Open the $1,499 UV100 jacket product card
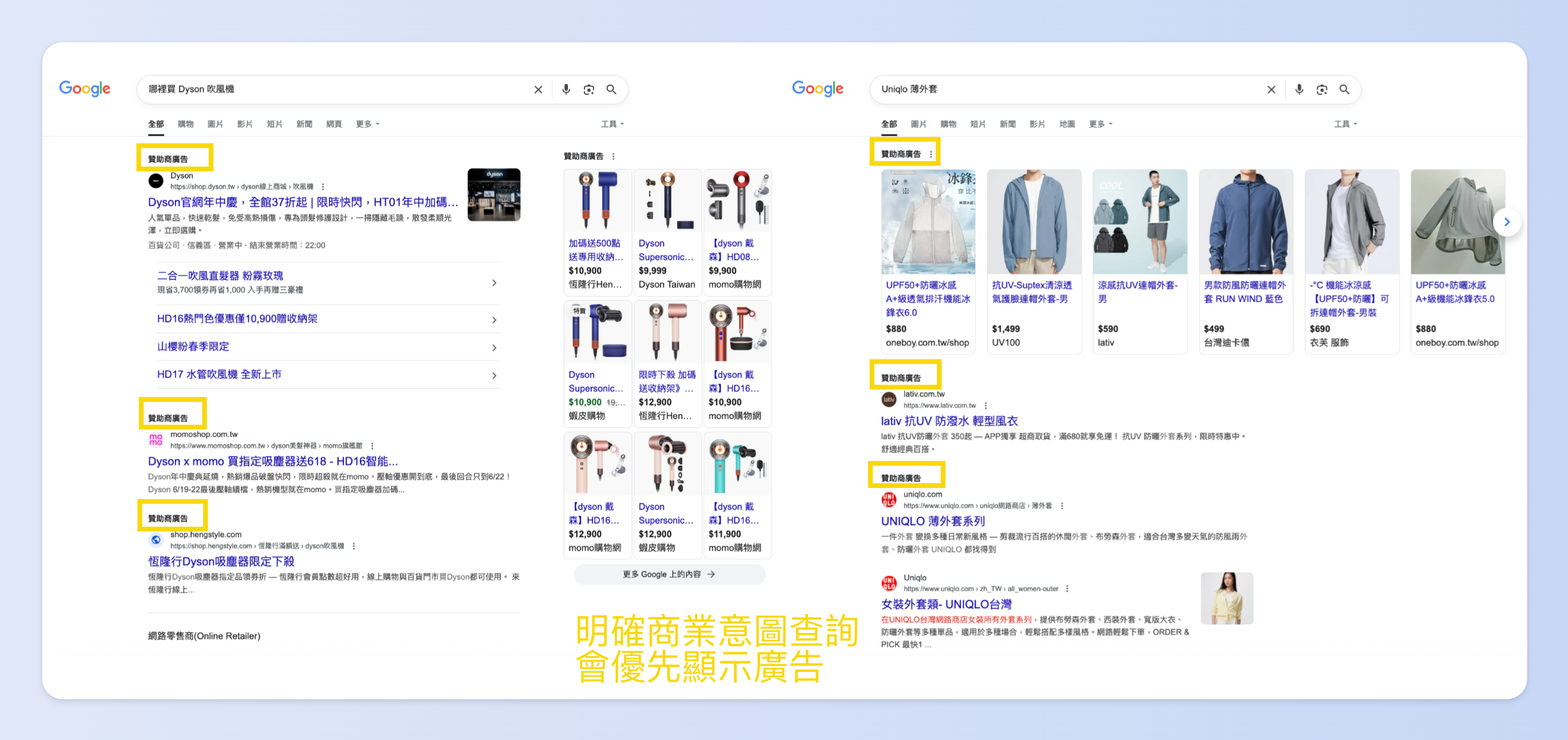This screenshot has width=1568, height=740. click(1034, 261)
